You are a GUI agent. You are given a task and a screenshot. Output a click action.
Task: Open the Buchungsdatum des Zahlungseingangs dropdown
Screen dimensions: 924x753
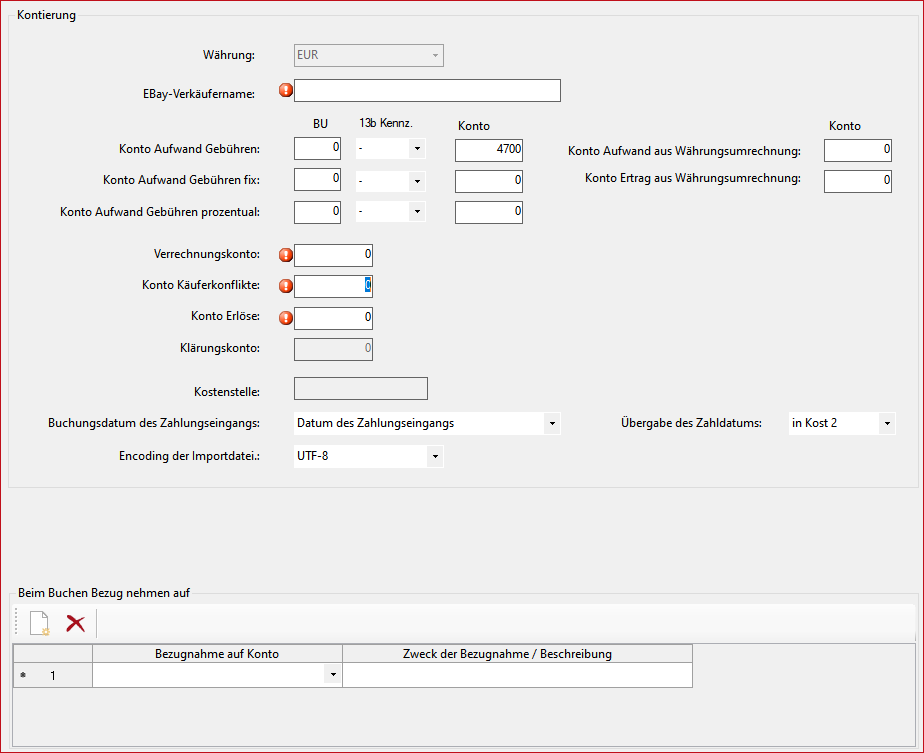[x=551, y=424]
